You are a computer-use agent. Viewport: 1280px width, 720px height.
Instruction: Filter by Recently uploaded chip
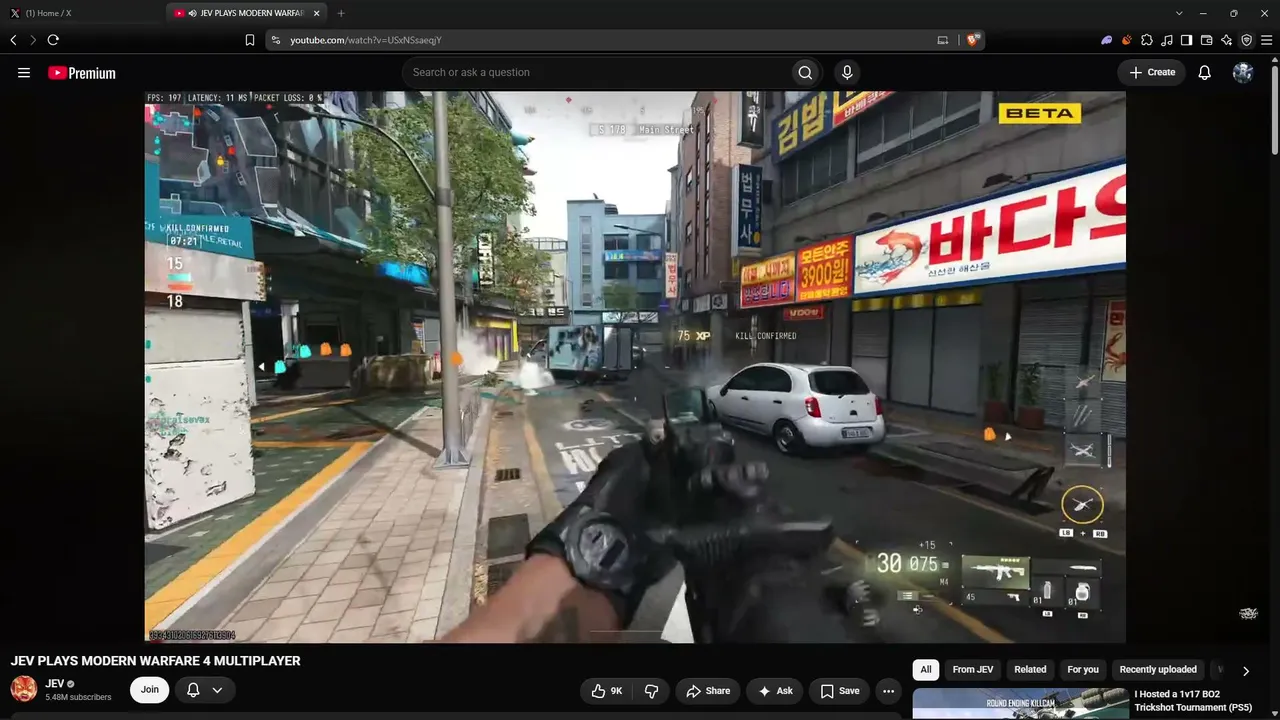pyautogui.click(x=1158, y=670)
